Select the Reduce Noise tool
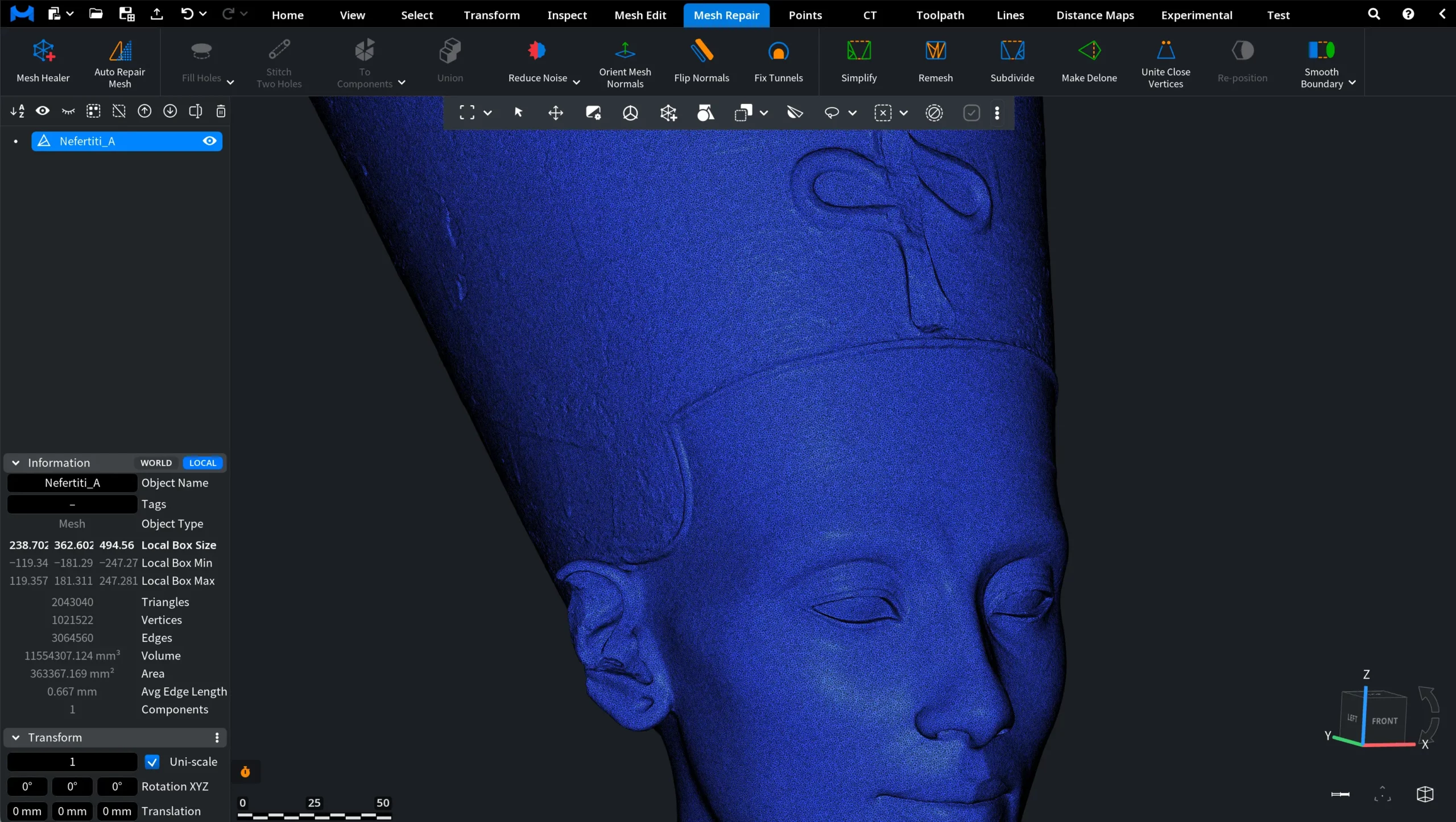Image resolution: width=1456 pixels, height=822 pixels. coord(537,61)
